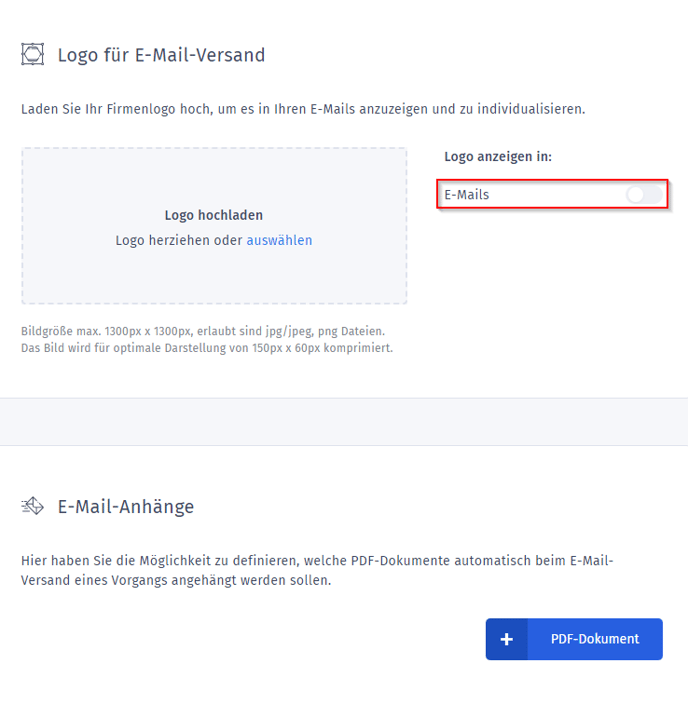The image size is (688, 704).
Task: Click the Hier haben Sie die Möglichkeit text
Action: tap(317, 561)
